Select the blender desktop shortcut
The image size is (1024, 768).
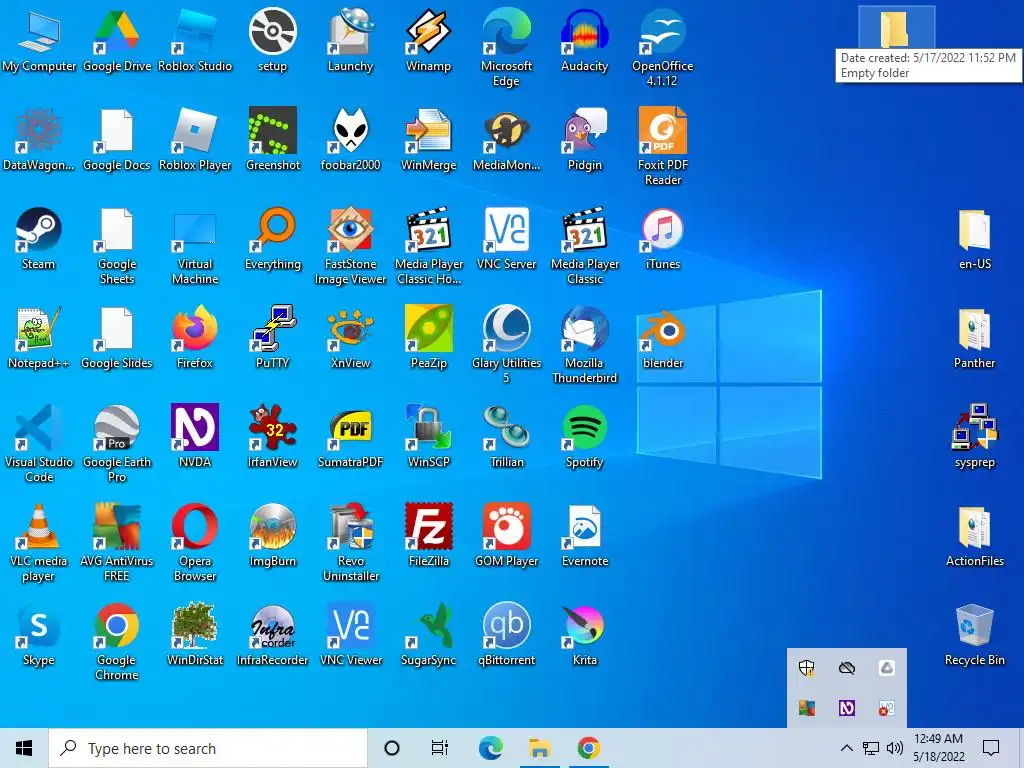(x=663, y=337)
